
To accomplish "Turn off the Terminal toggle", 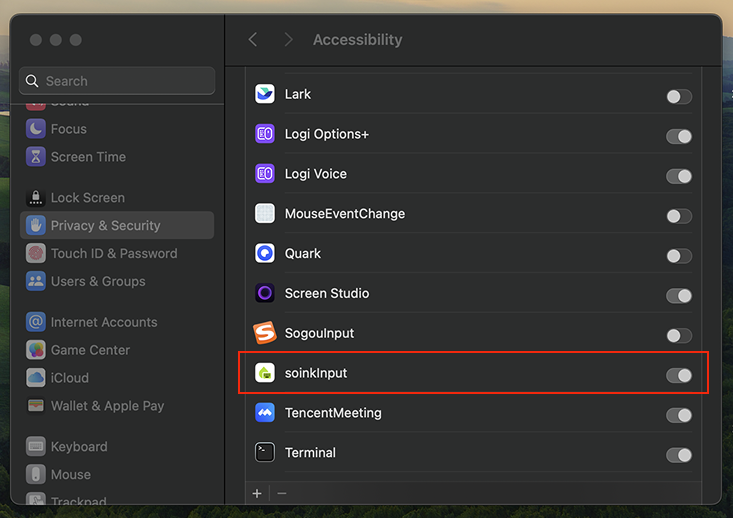I will (x=679, y=455).
